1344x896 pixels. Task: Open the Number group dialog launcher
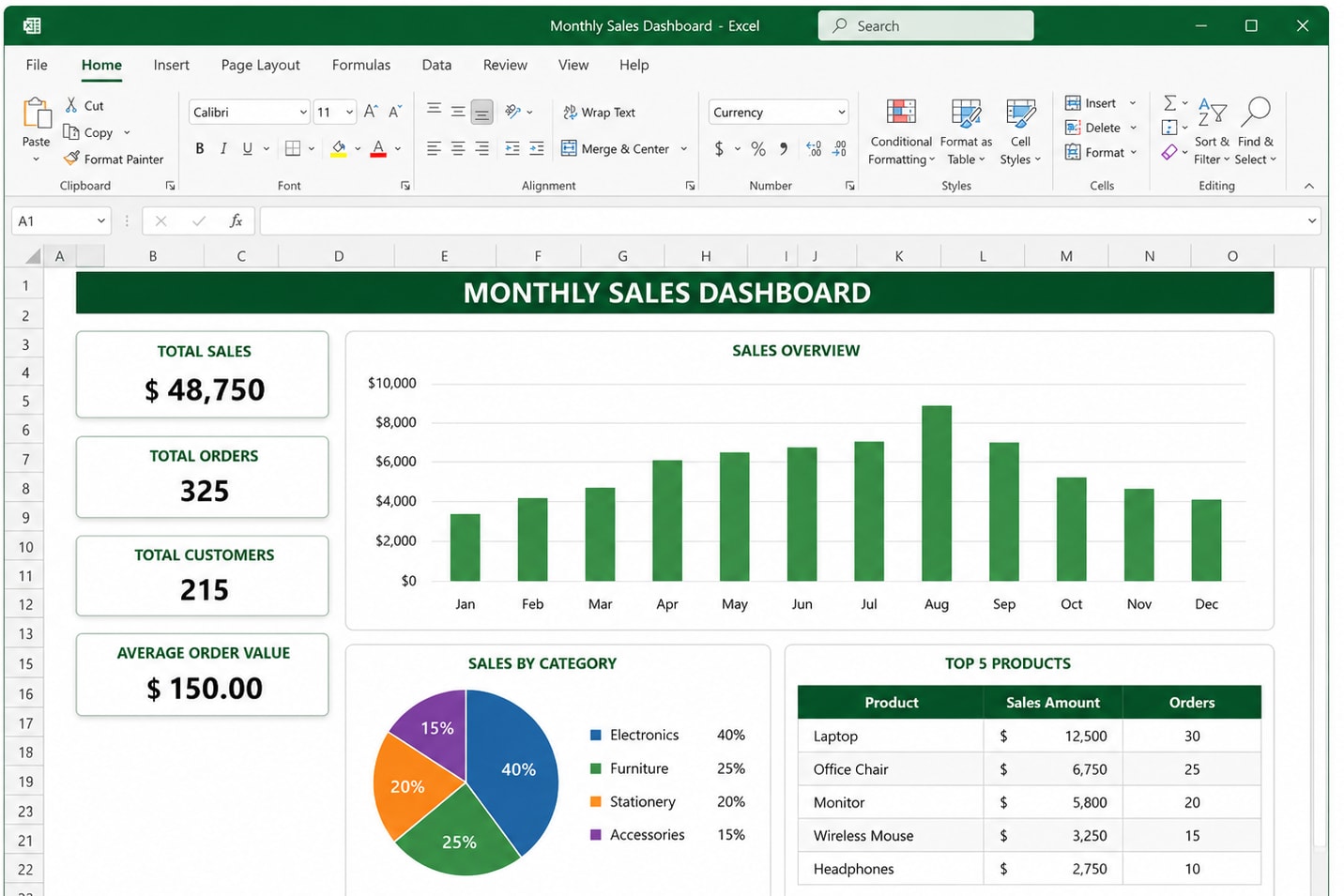point(850,186)
